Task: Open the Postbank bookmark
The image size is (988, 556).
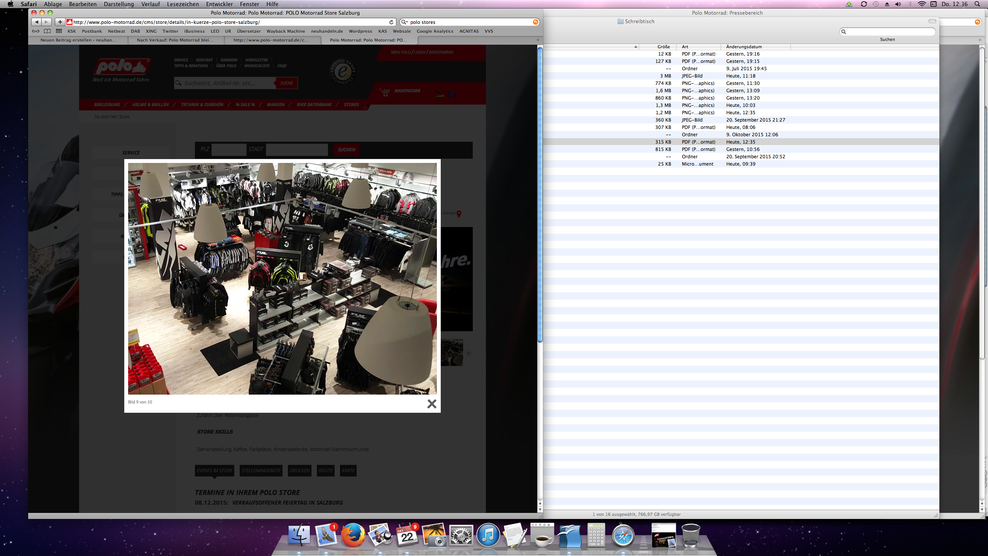Action: coord(91,31)
